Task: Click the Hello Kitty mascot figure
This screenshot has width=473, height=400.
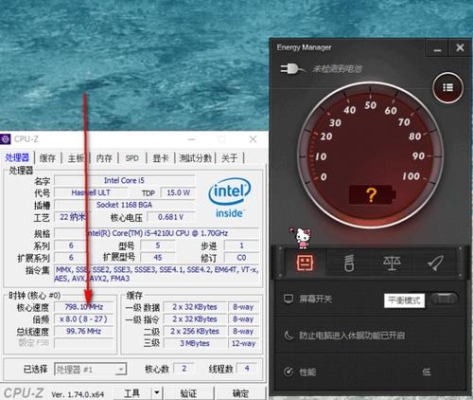Action: 302,238
